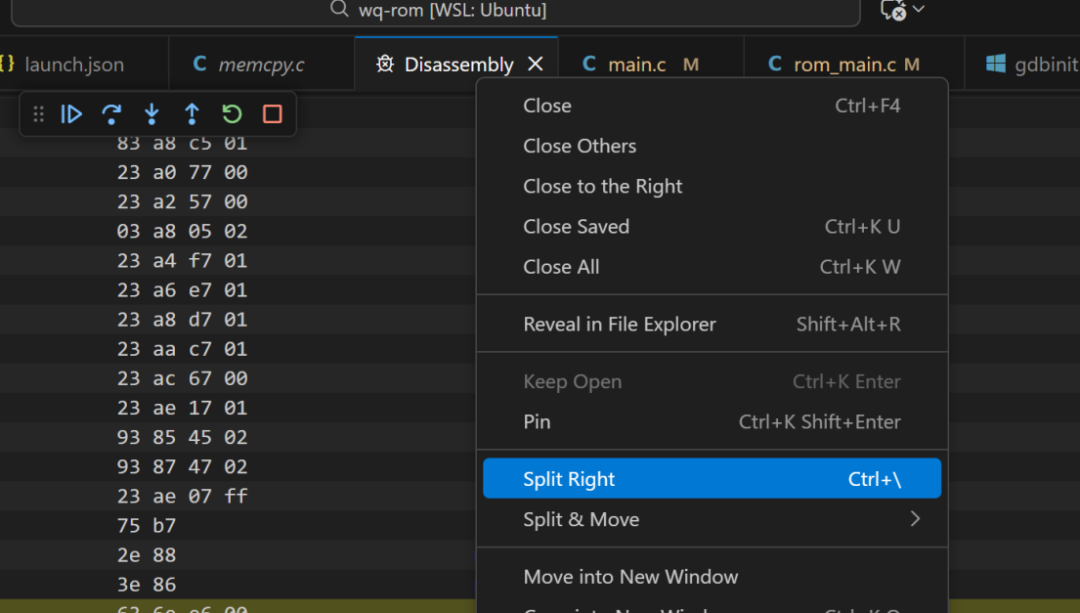Choose Pin in the context menu
1080x613 pixels.
(712, 422)
